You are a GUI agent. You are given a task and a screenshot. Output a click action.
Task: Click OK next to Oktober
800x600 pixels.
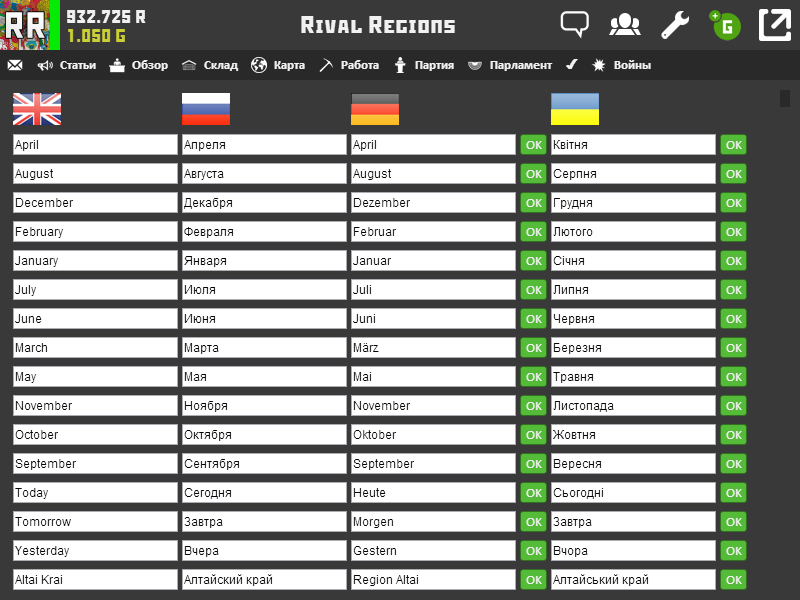coord(534,435)
